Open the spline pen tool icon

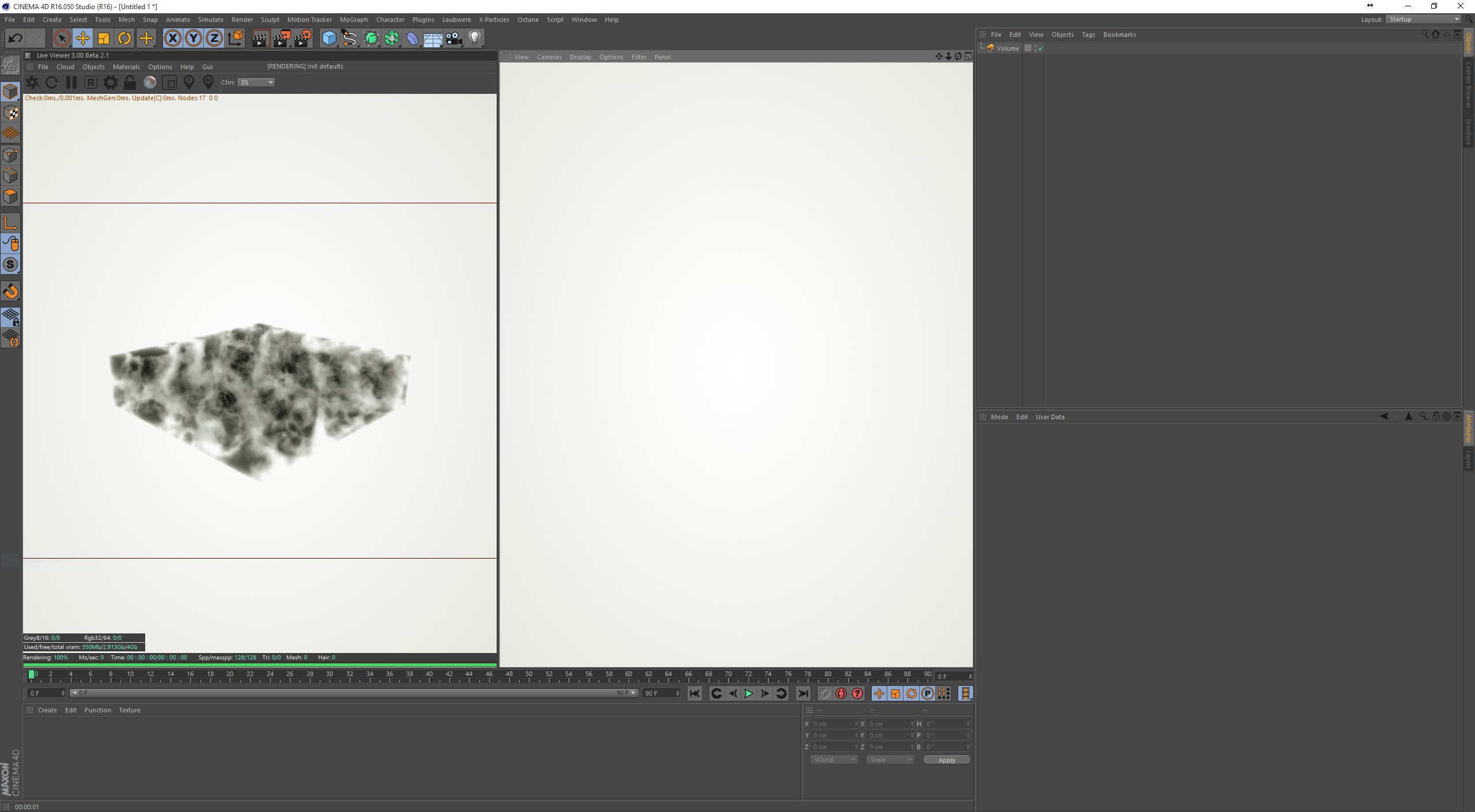point(350,39)
